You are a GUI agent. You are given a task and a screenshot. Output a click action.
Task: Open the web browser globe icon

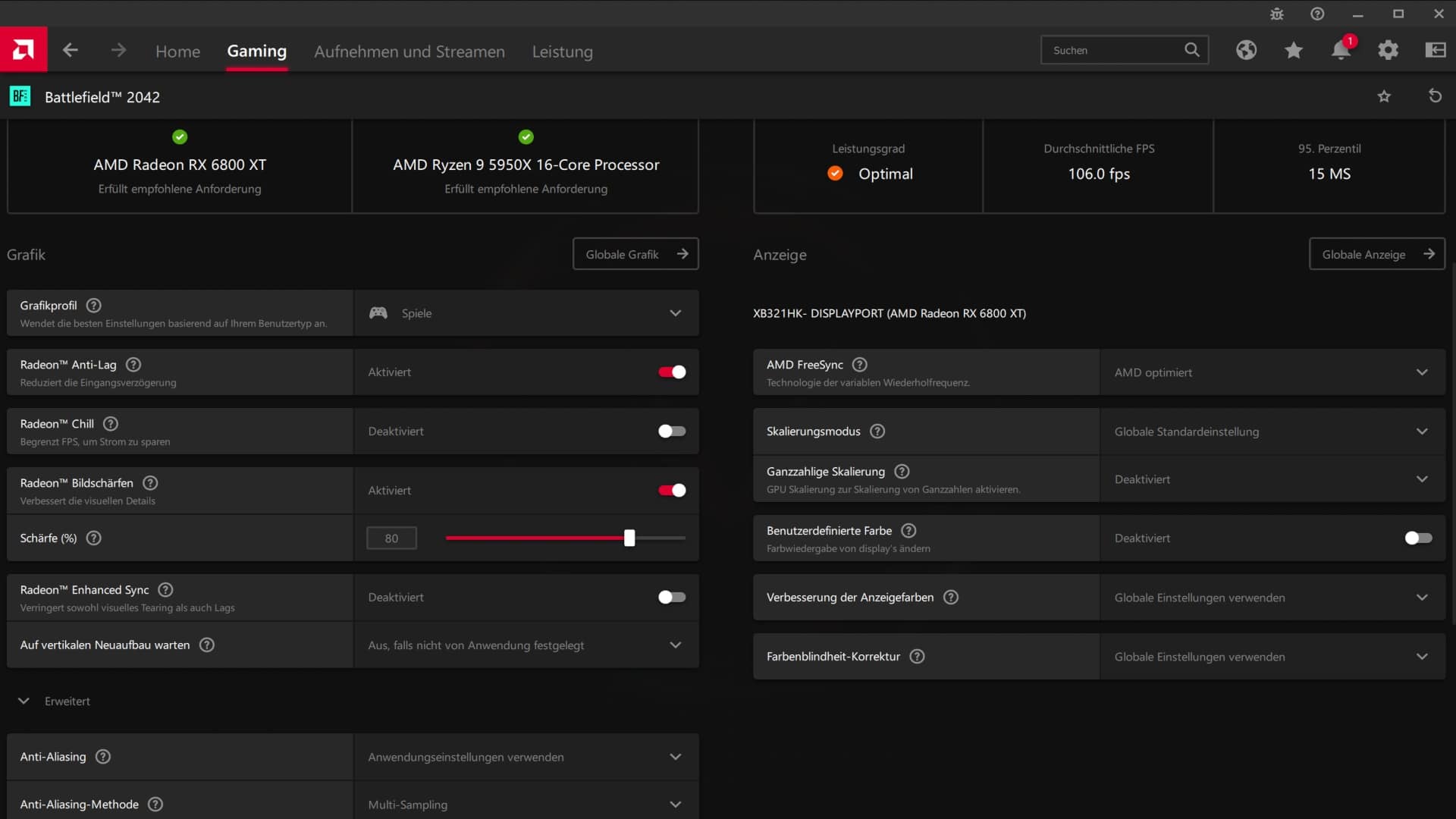[x=1246, y=50]
